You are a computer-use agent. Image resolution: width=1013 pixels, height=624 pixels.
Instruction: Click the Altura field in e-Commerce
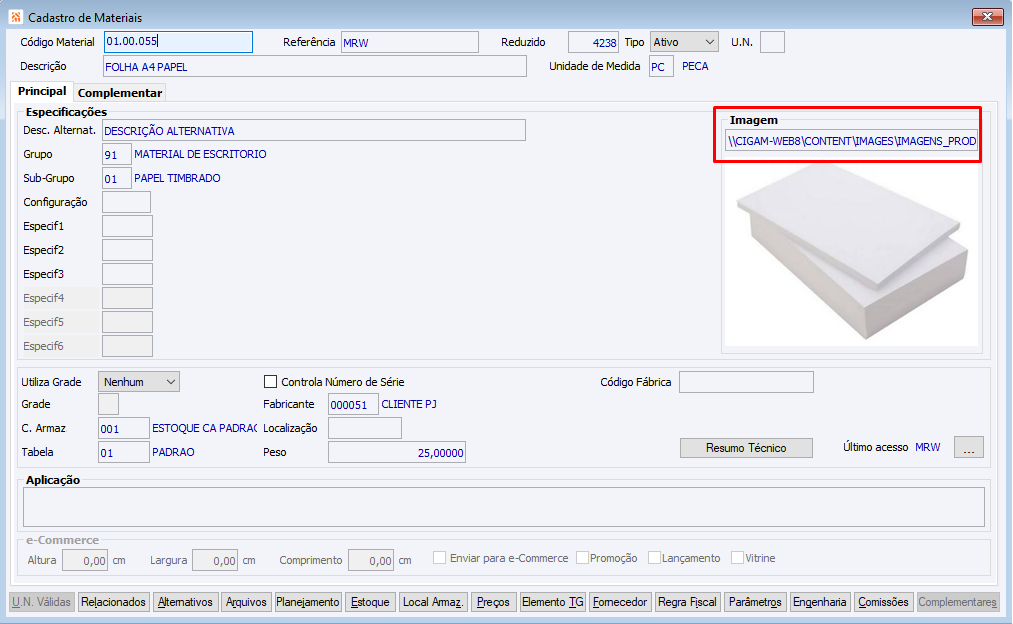coord(85,560)
